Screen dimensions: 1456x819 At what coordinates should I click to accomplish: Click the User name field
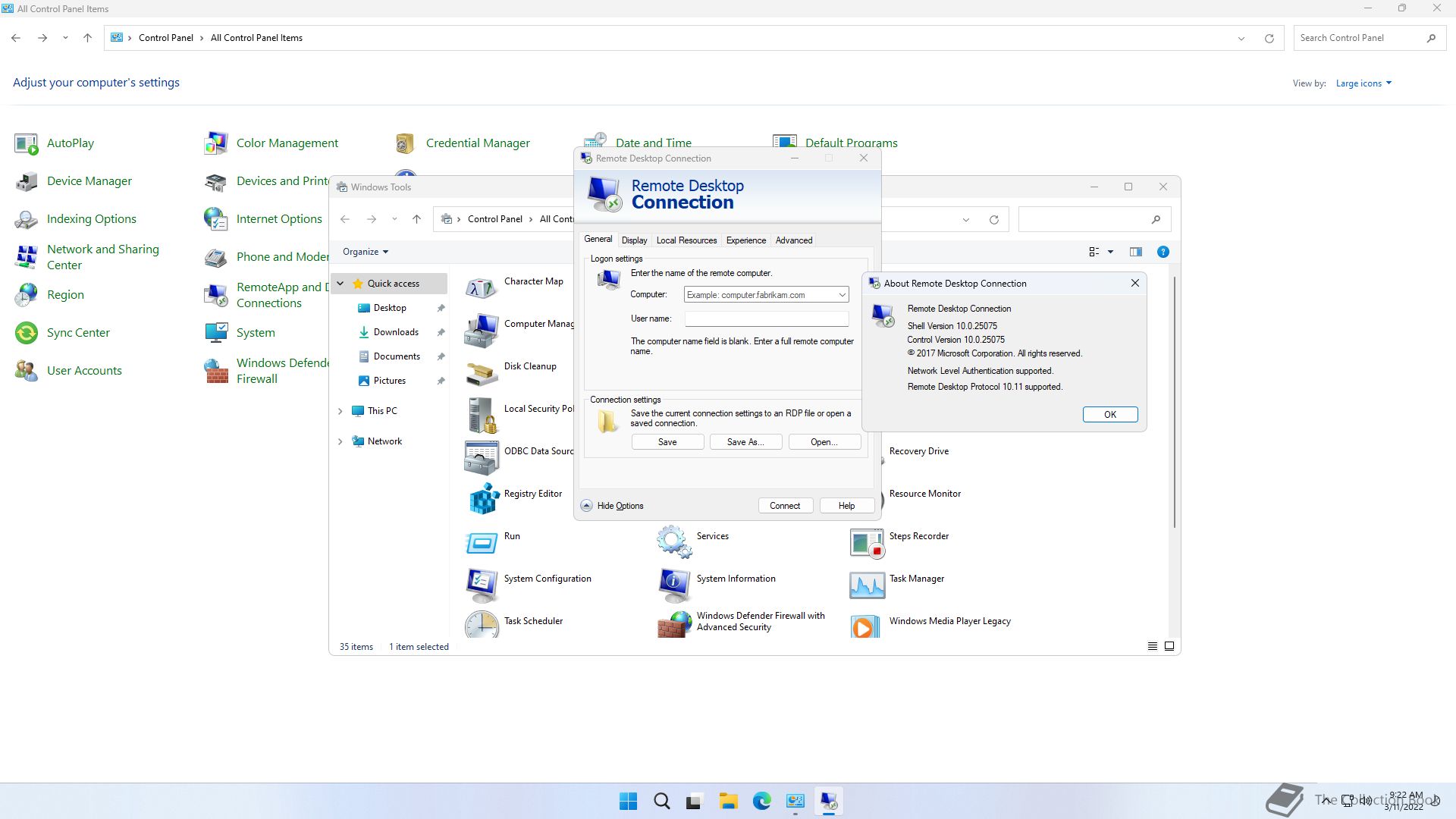[x=766, y=319]
